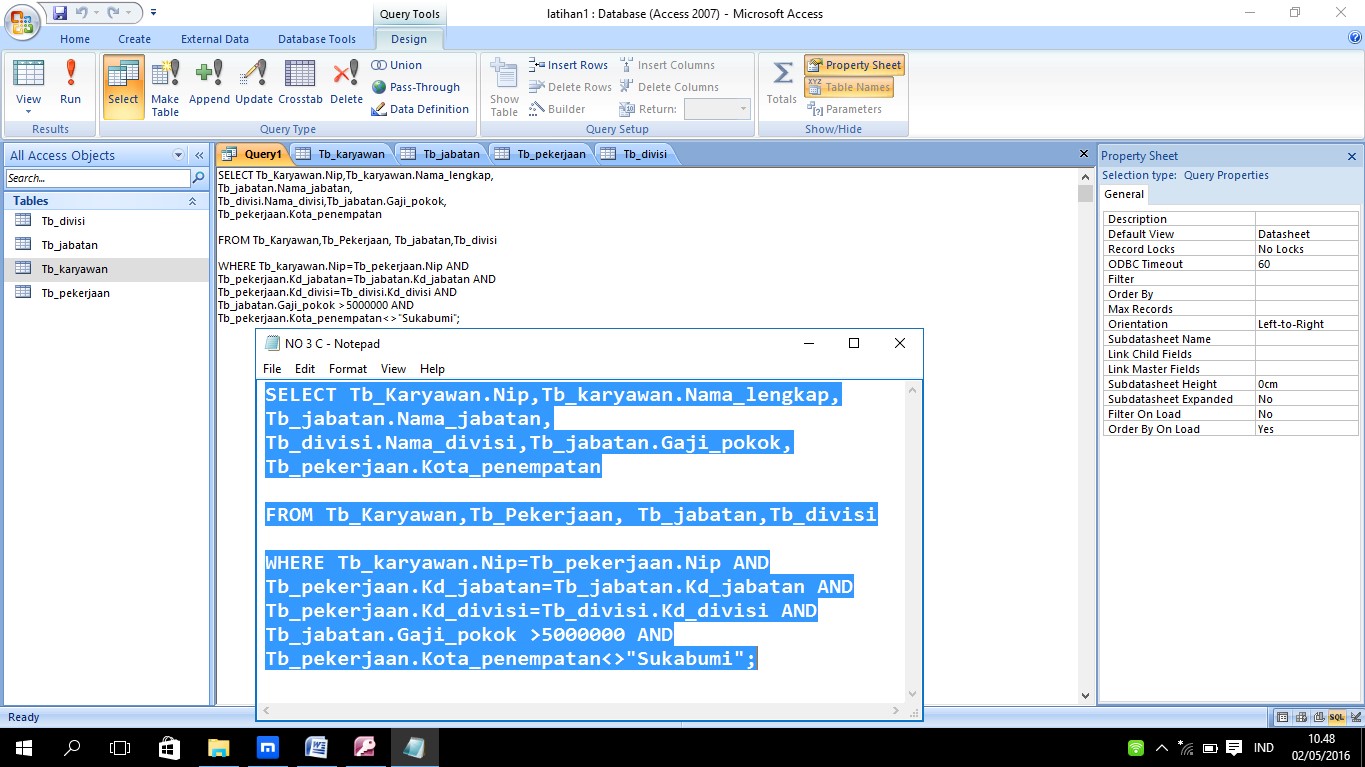The width and height of the screenshot is (1365, 767).
Task: Open the All Access Objects dropdown arrow
Action: (178, 155)
